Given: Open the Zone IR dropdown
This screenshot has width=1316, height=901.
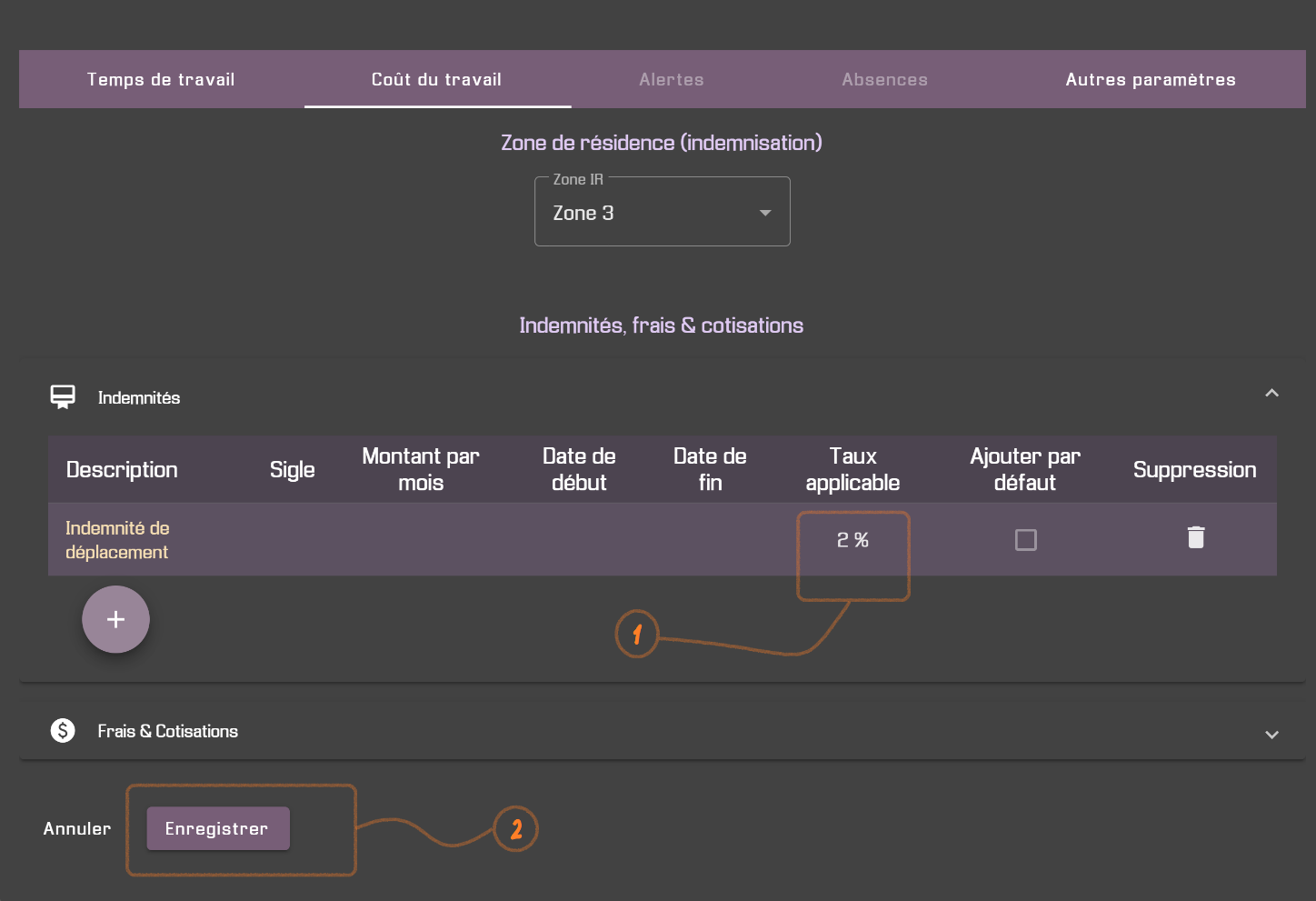Looking at the screenshot, I should (663, 212).
